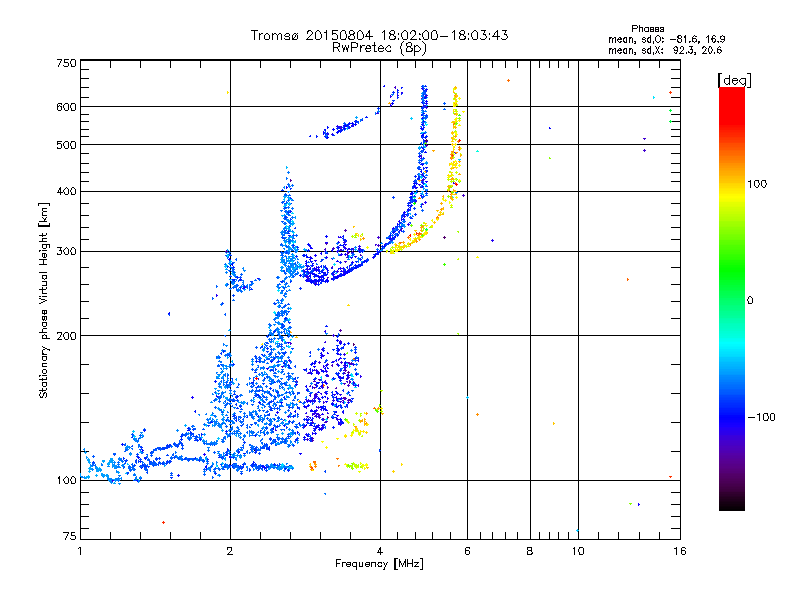Click the 'RwPretec (8p)' subtitle
The image size is (800, 600).
379,48
